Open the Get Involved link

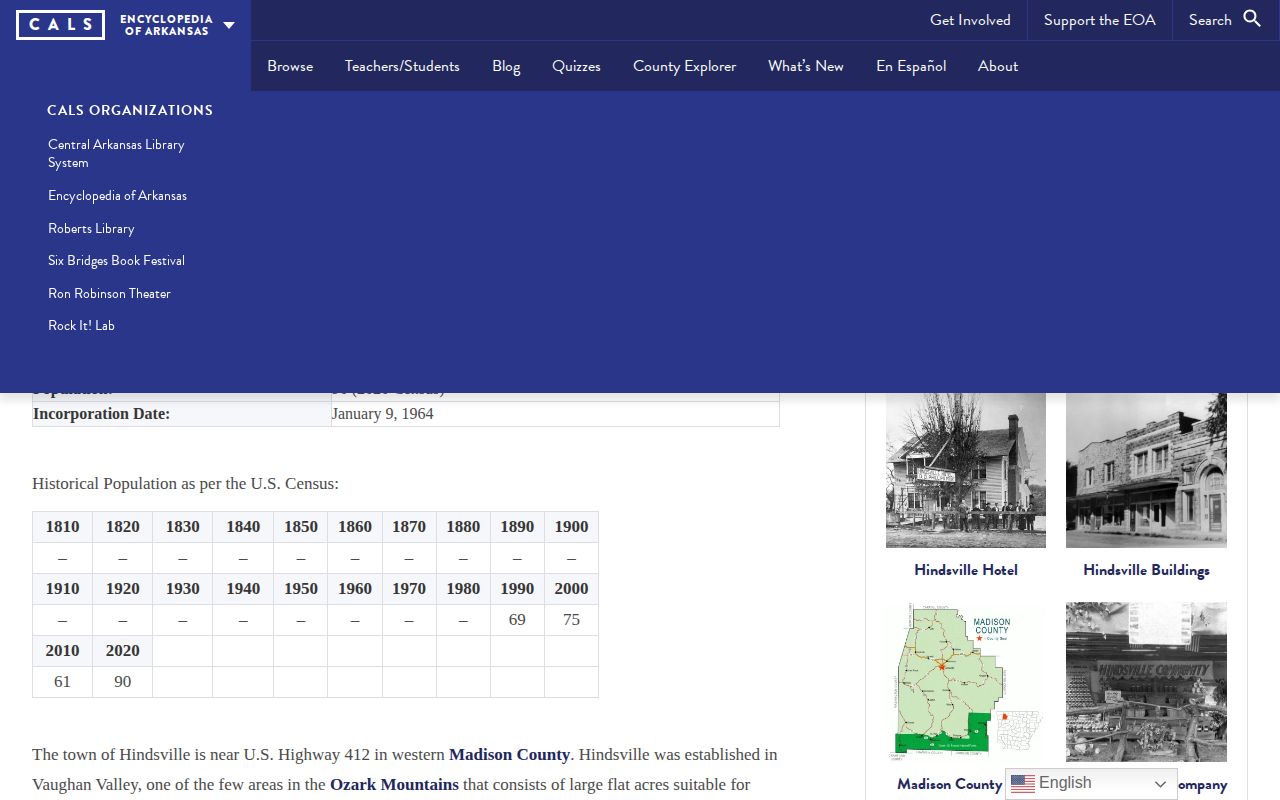(x=970, y=20)
